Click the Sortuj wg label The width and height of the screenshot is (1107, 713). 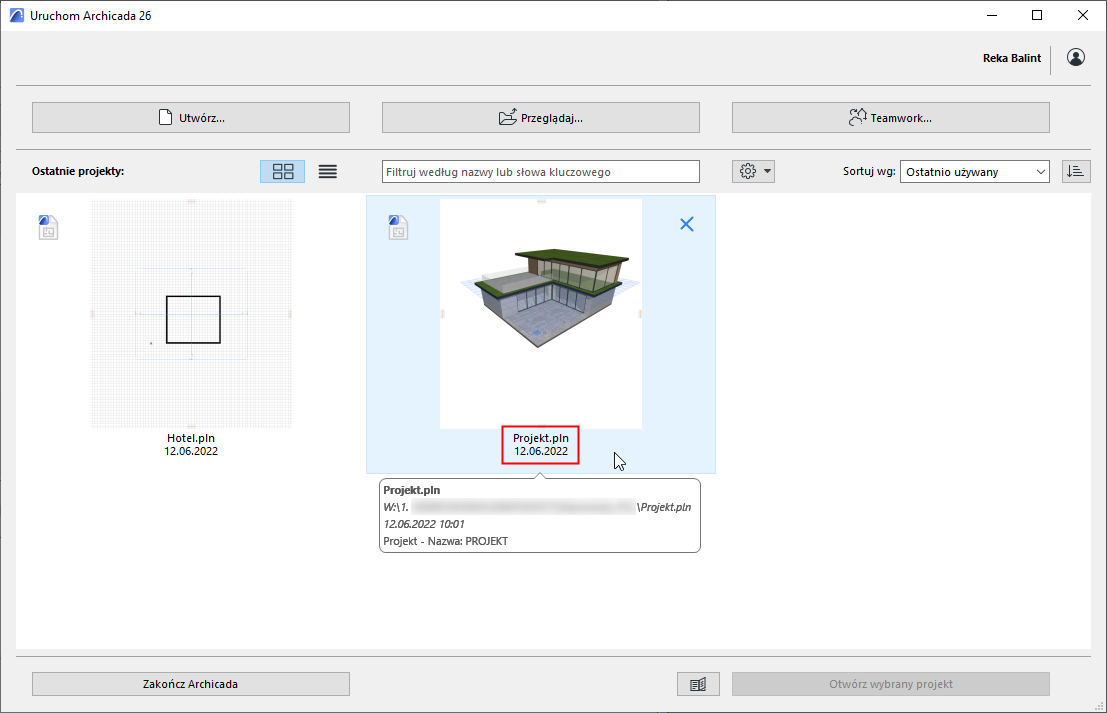(x=869, y=172)
